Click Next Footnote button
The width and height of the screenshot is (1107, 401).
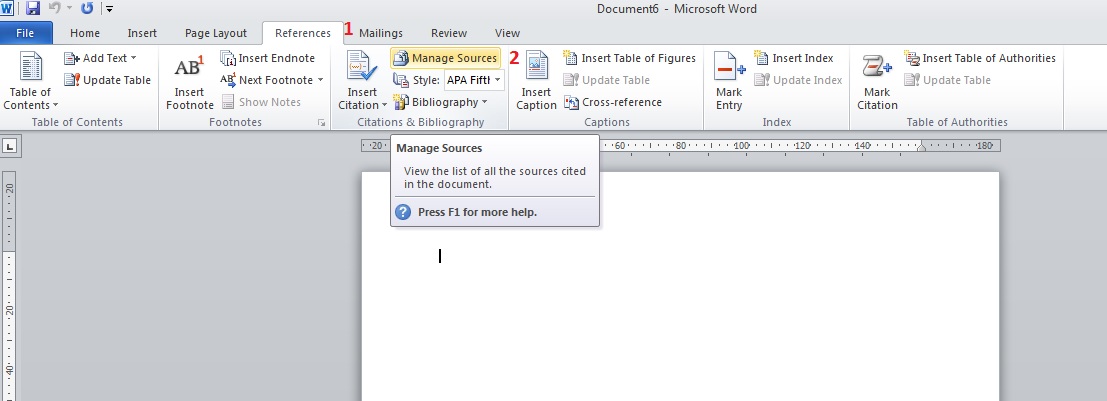point(266,80)
